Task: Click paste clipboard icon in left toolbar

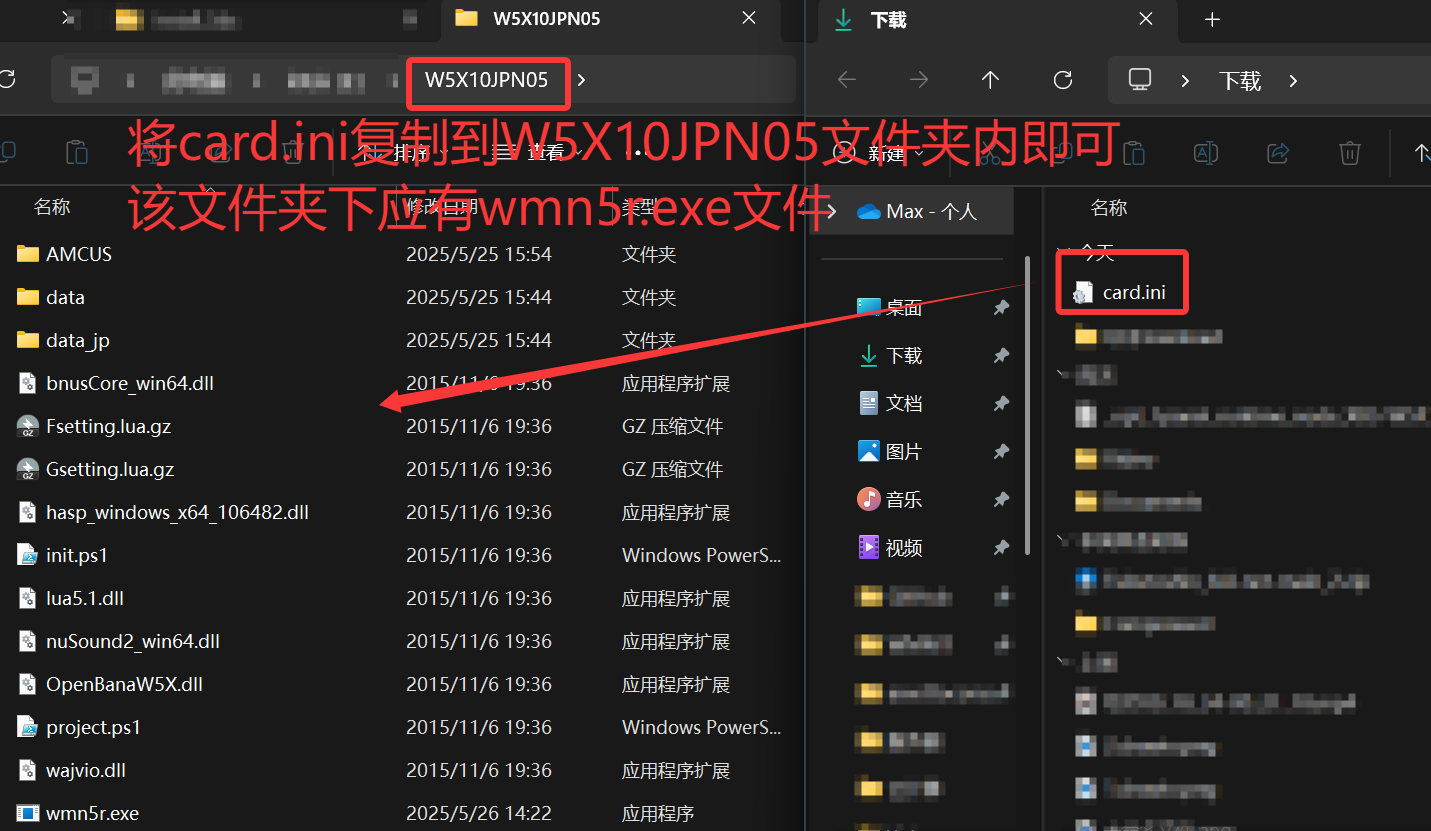Action: coord(76,152)
